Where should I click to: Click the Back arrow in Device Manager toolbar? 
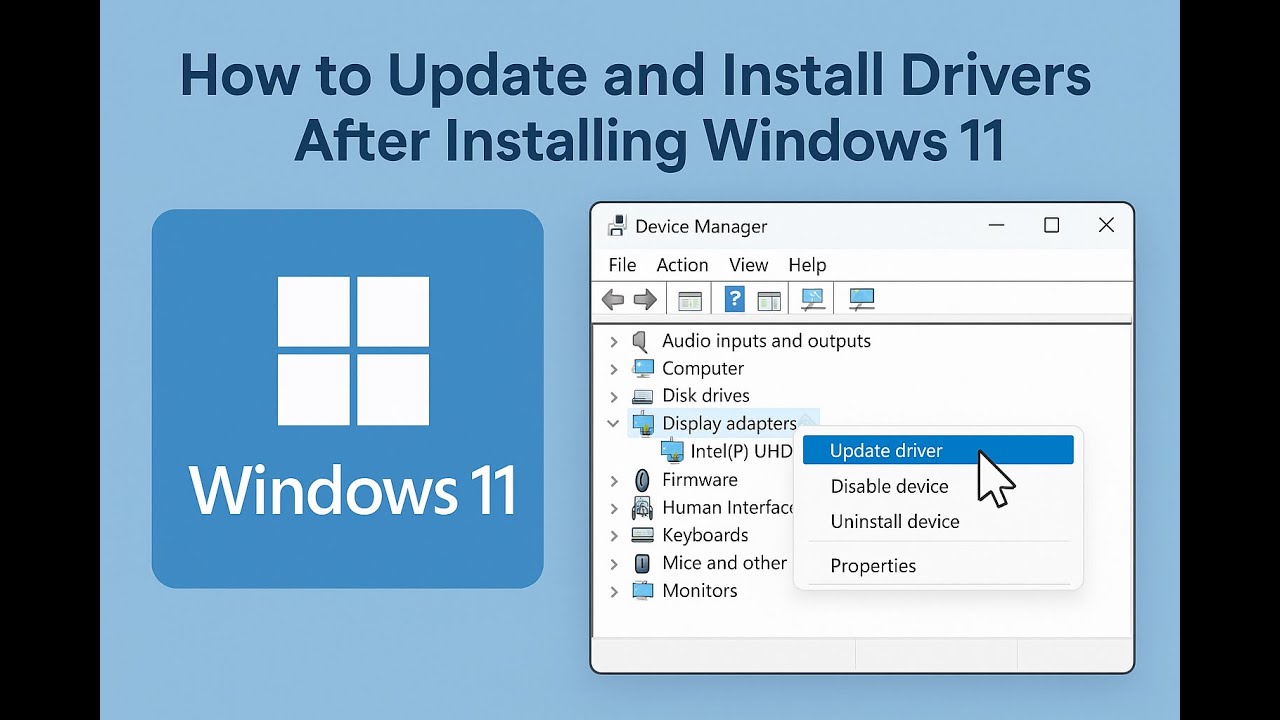pos(613,299)
